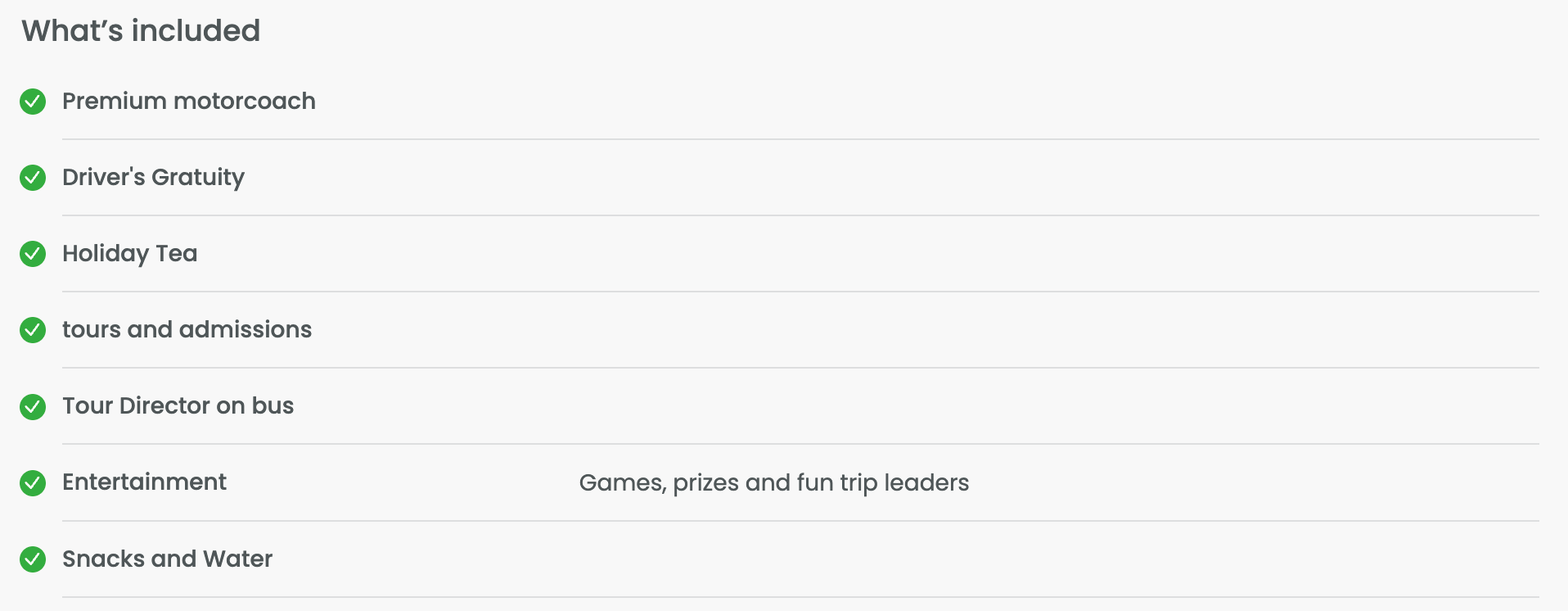Click the green checkmark beside Premium motorcoach

pos(33,102)
